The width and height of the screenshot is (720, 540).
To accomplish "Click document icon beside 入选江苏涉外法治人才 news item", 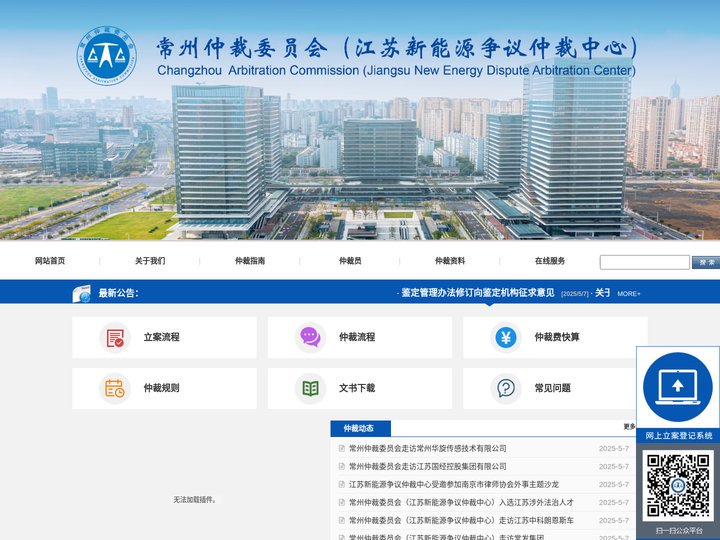I will point(342,502).
